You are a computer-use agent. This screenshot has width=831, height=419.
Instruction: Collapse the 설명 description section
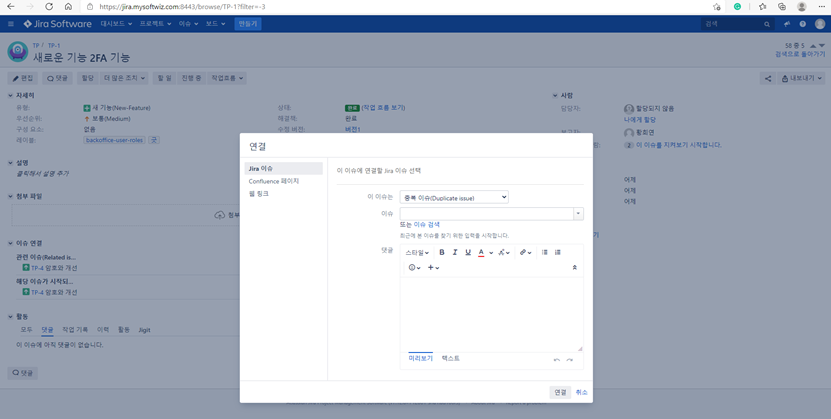(x=11, y=163)
